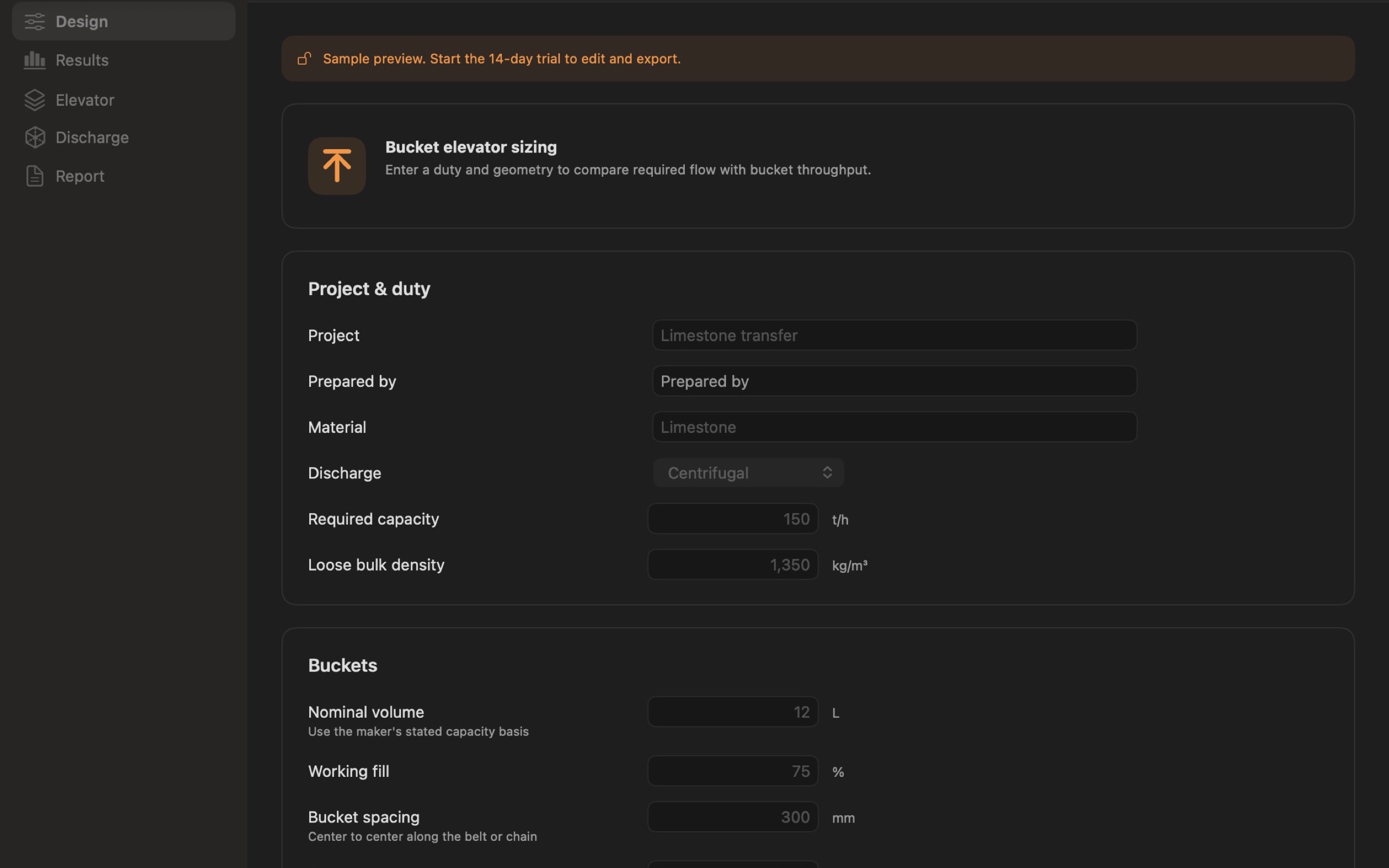Click the Material input field

[x=894, y=427]
